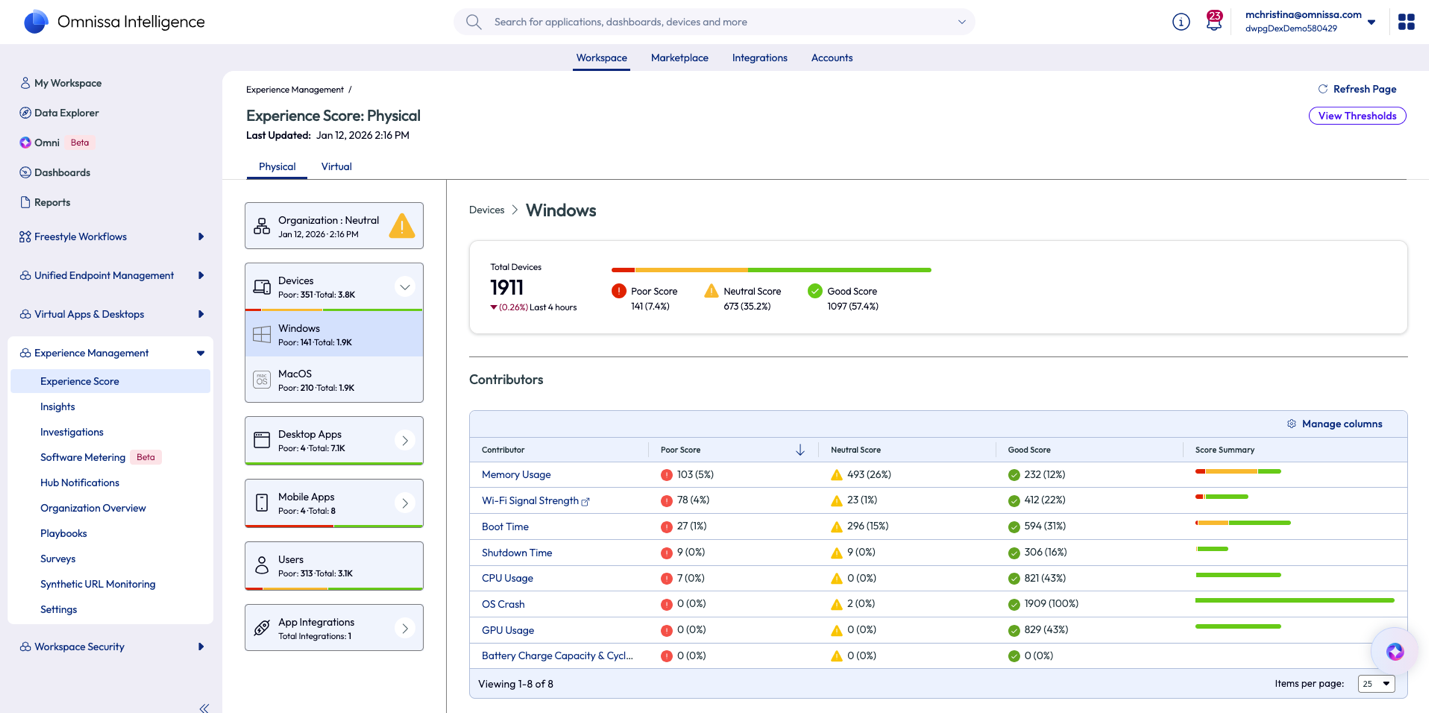Viewport: 1429px width, 713px height.
Task: Open the Marketplace tab
Action: tap(679, 58)
